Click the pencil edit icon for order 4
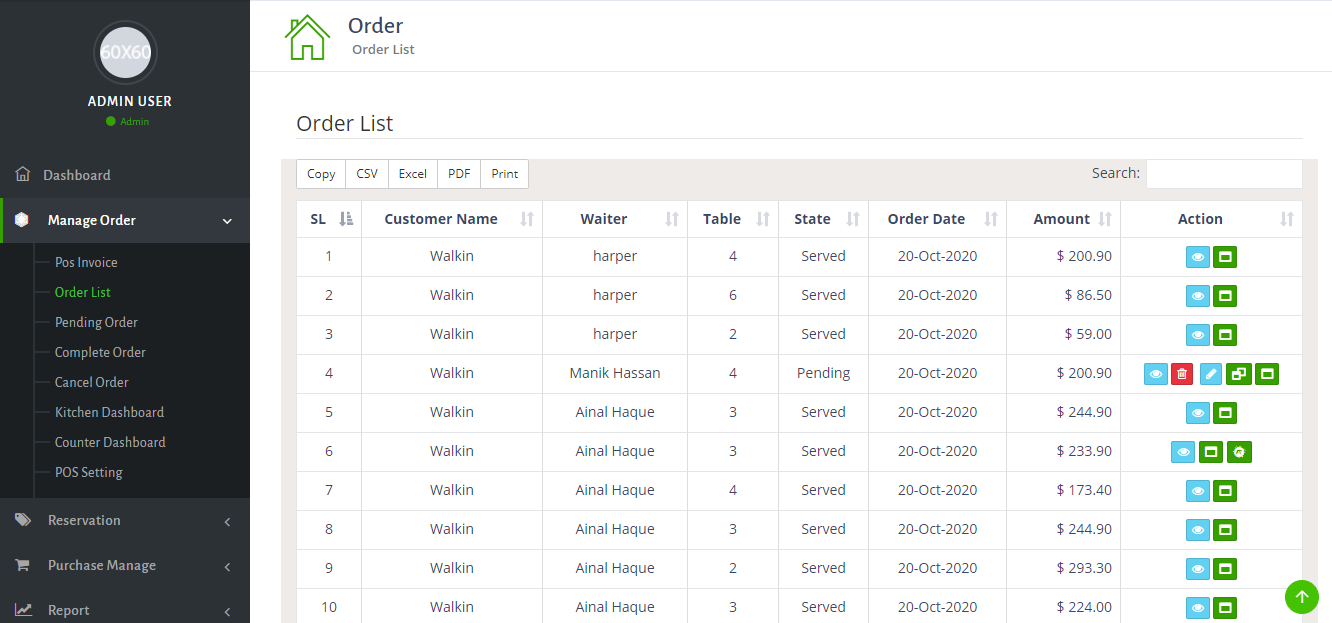 [1210, 374]
